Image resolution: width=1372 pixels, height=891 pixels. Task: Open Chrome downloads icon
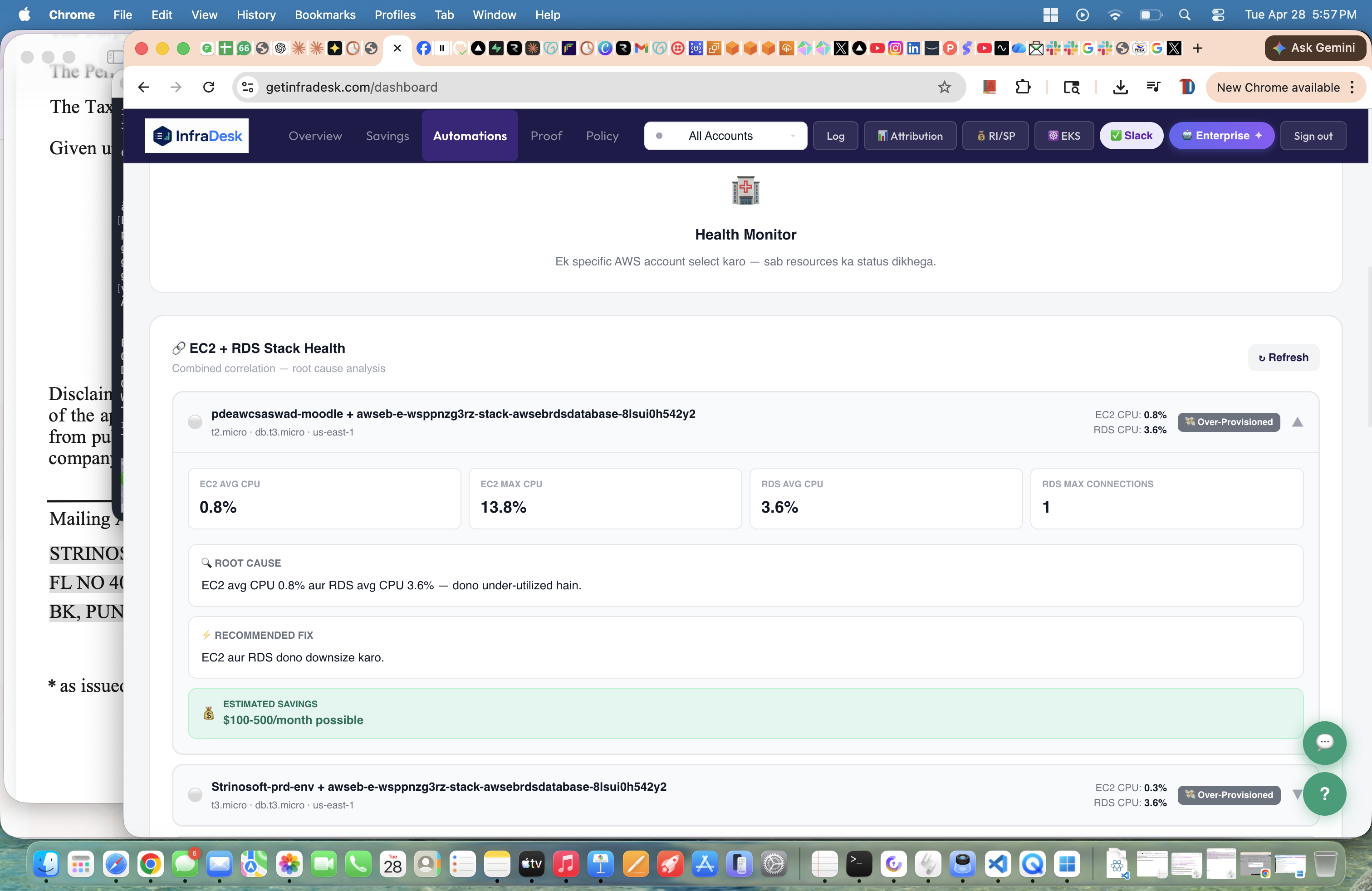(x=1120, y=87)
